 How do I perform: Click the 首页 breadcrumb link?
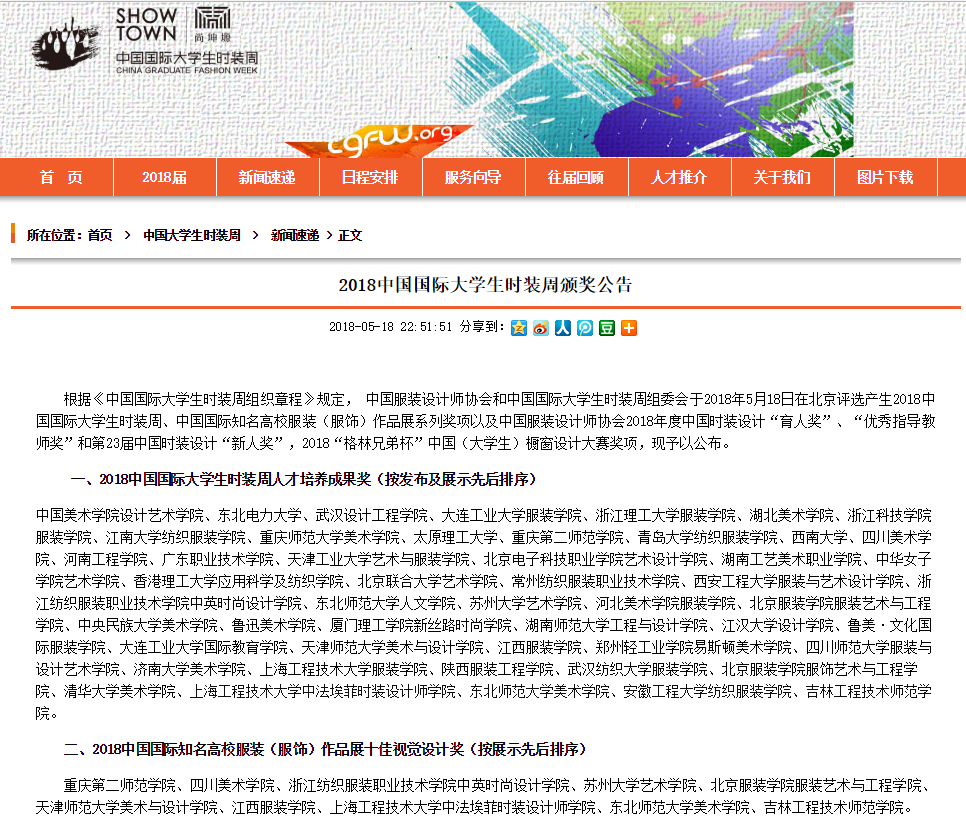point(100,236)
